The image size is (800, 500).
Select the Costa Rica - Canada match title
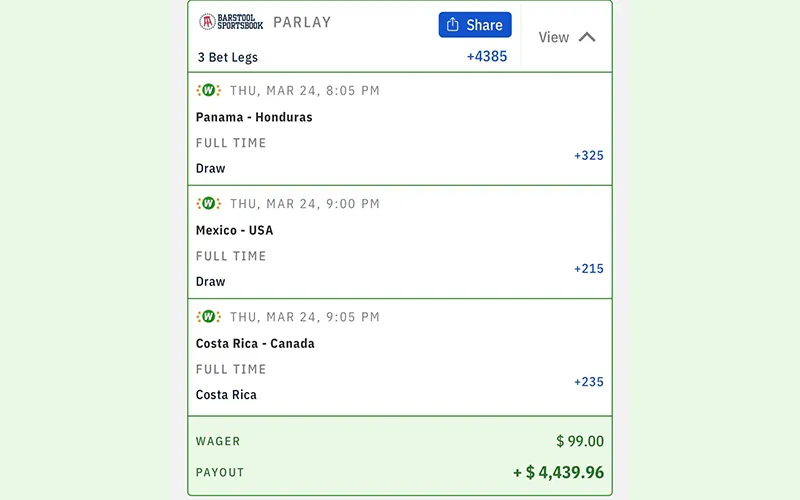[x=255, y=343]
